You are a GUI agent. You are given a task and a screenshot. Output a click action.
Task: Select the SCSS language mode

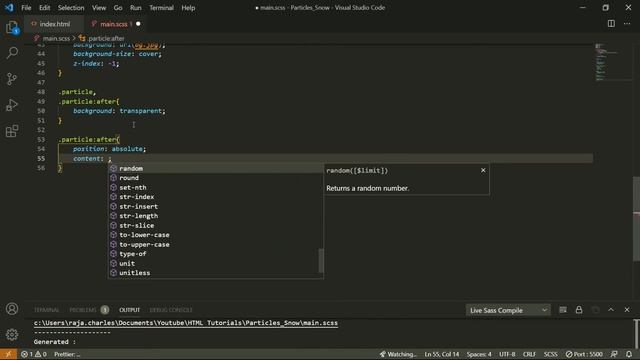pos(551,354)
